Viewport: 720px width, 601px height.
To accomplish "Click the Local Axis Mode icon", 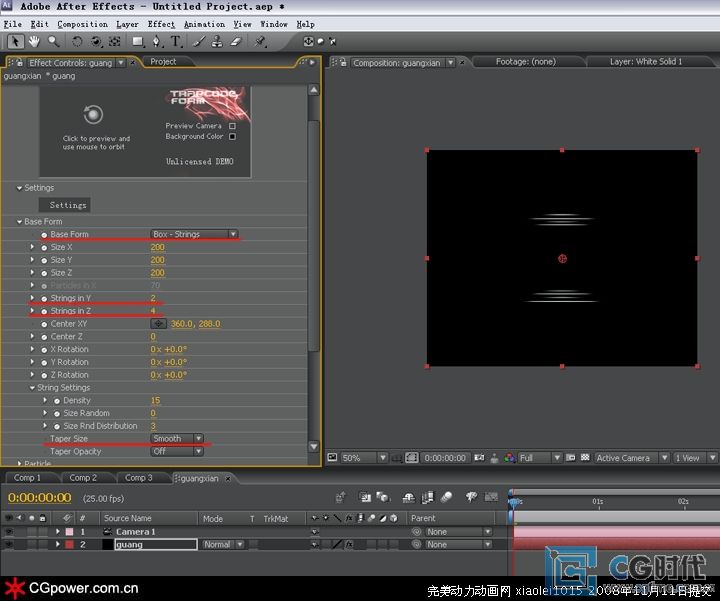I will click(x=308, y=42).
